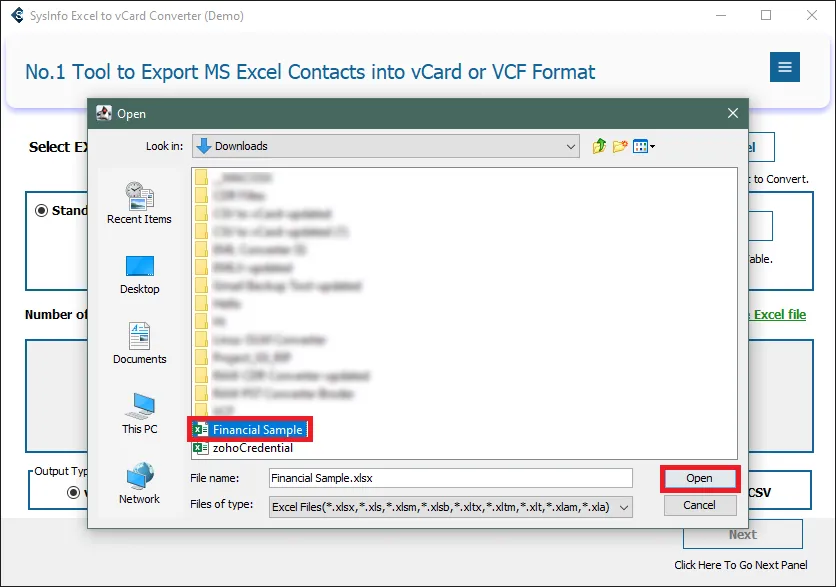Viewport: 836px width, 587px height.
Task: Select the first folder in the list
Action: pos(234,178)
